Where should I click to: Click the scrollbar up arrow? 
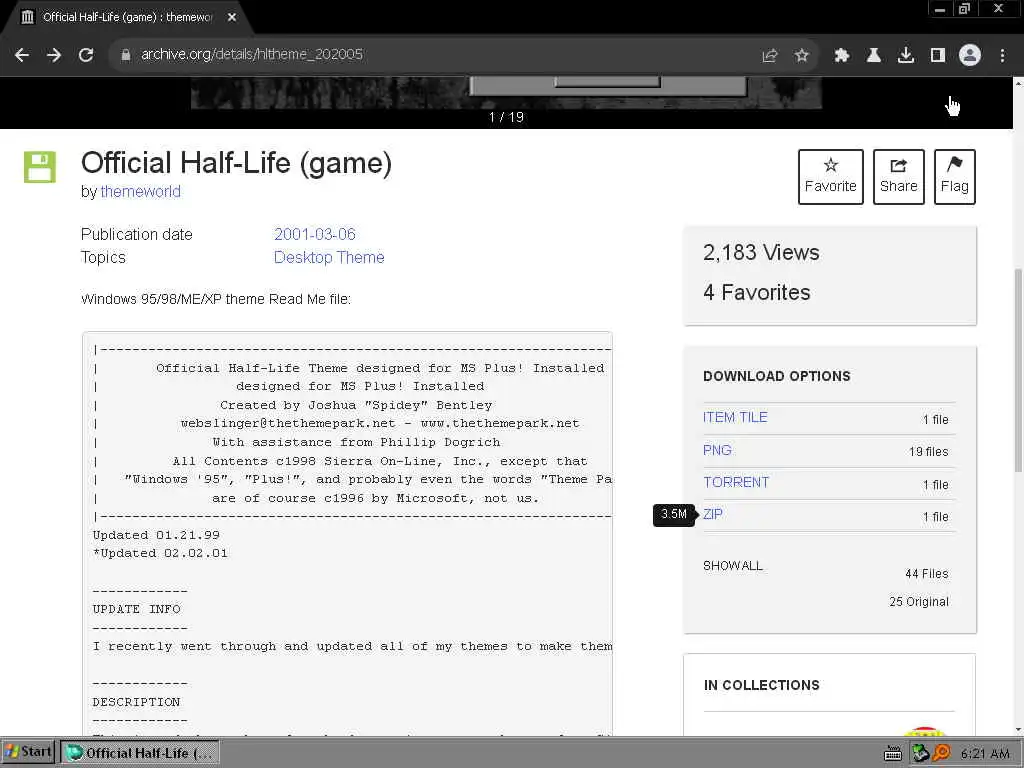click(1018, 84)
